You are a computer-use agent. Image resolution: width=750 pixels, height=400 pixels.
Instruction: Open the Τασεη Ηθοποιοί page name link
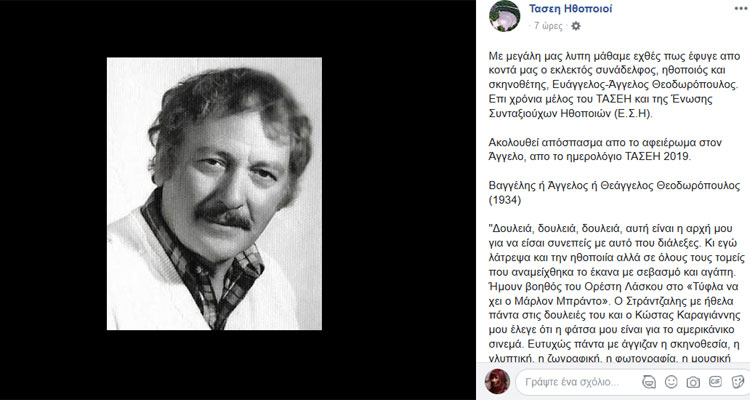pos(570,9)
